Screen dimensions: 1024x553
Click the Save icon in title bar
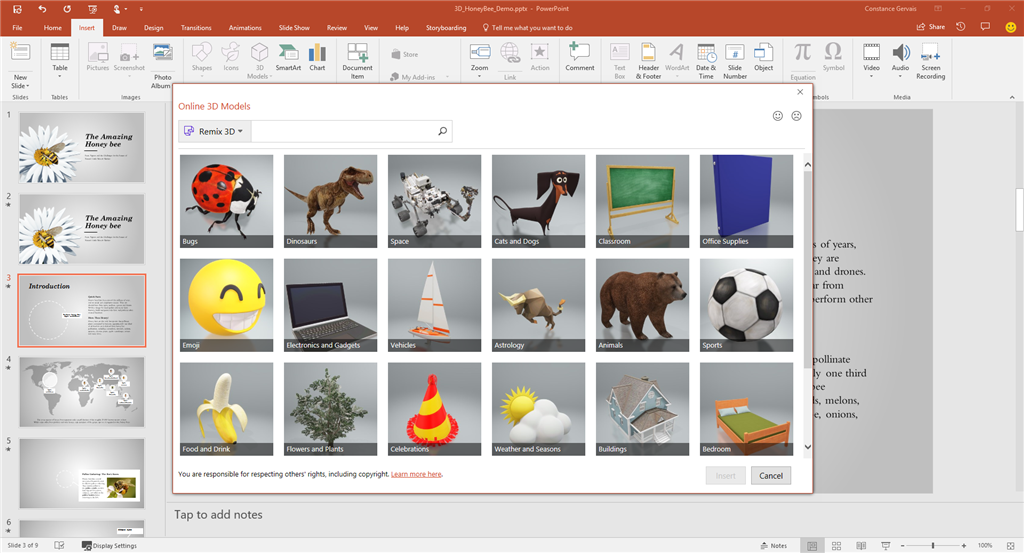[x=17, y=9]
